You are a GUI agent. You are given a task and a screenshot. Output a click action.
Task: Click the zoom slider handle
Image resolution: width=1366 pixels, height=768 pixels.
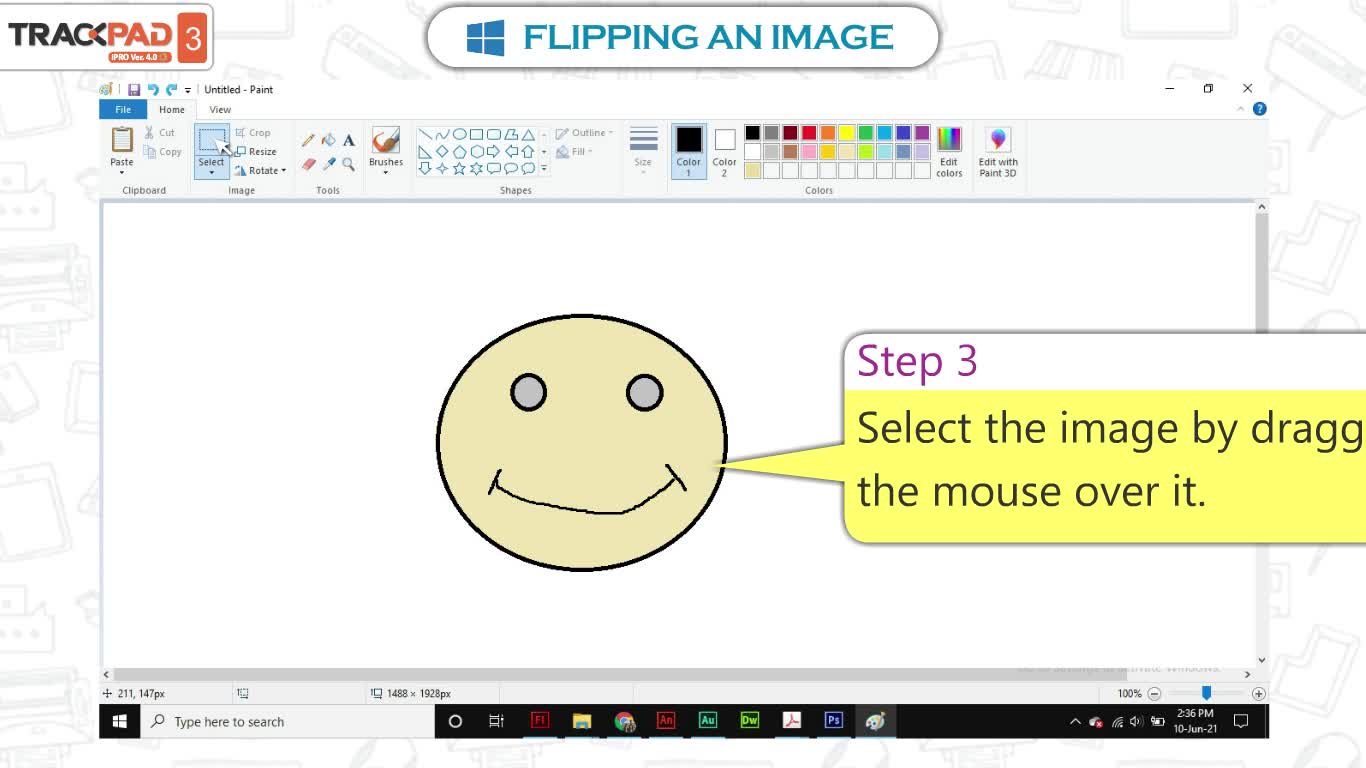point(1206,693)
